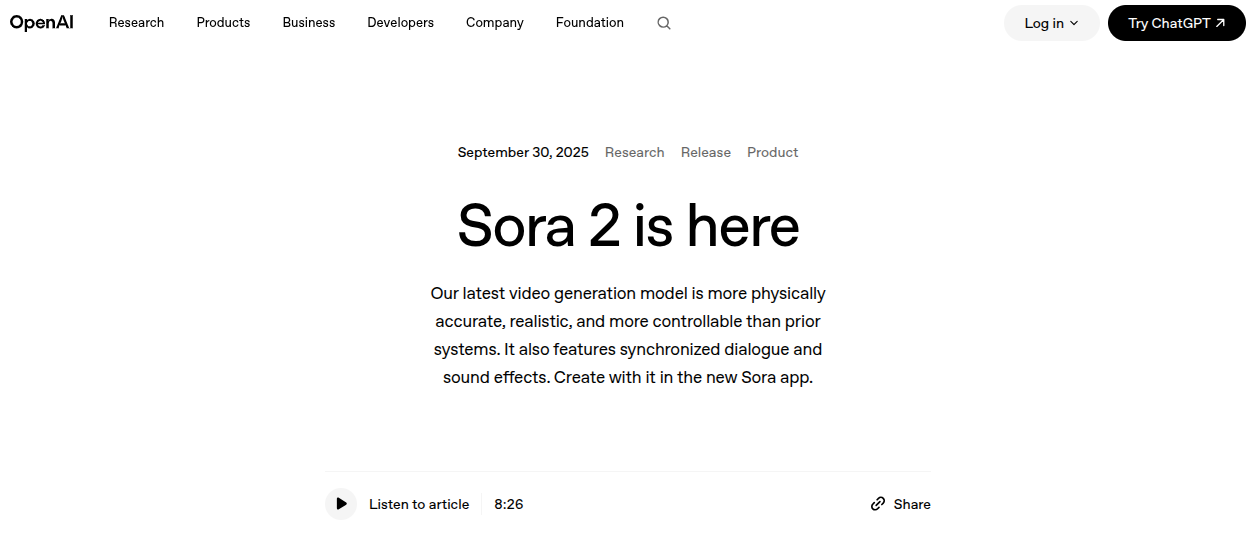Click the Try ChatGPT button
The image size is (1256, 551).
tap(1177, 23)
